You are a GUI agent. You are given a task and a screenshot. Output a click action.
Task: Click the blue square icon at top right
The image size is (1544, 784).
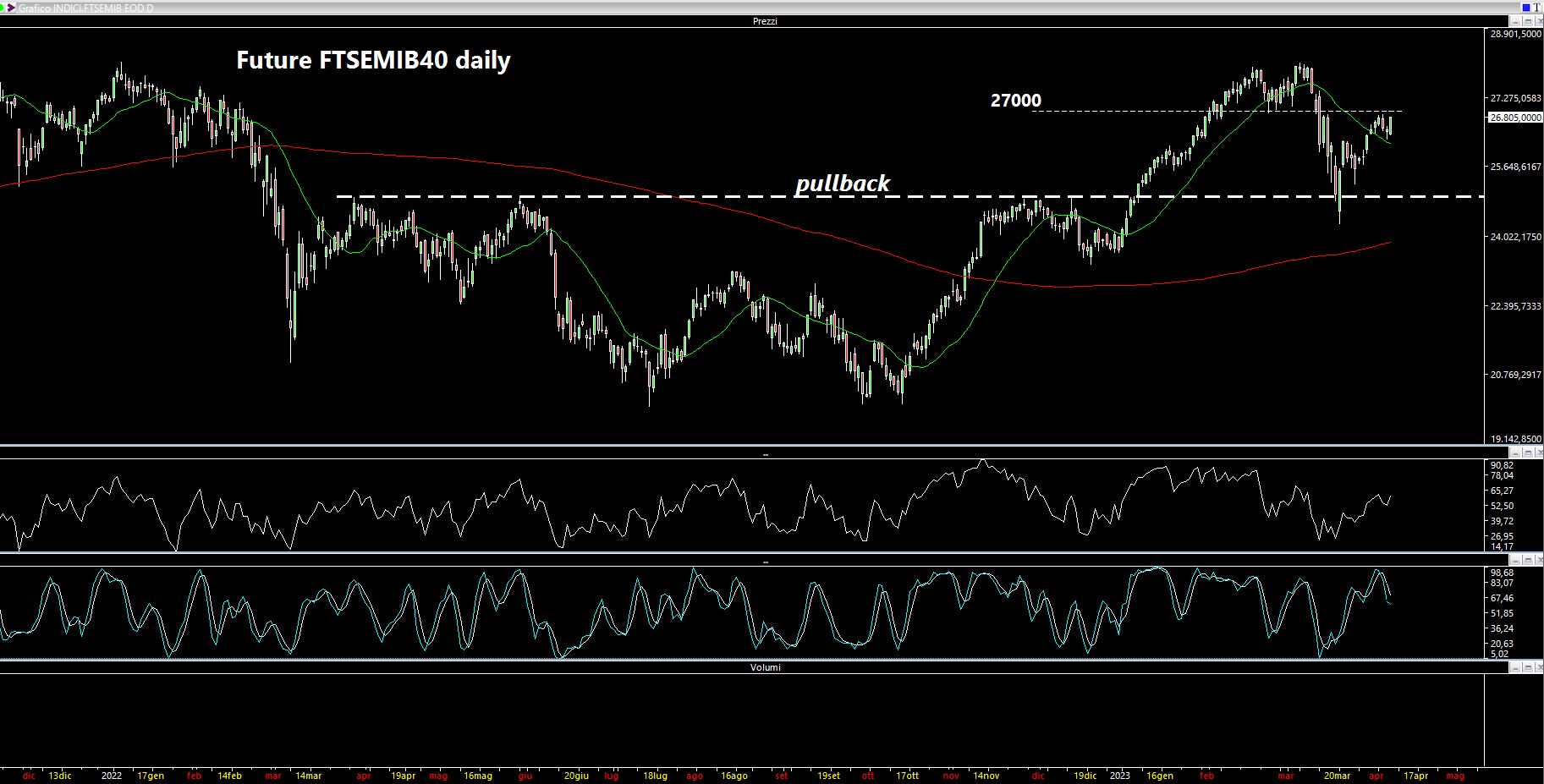[x=1526, y=8]
